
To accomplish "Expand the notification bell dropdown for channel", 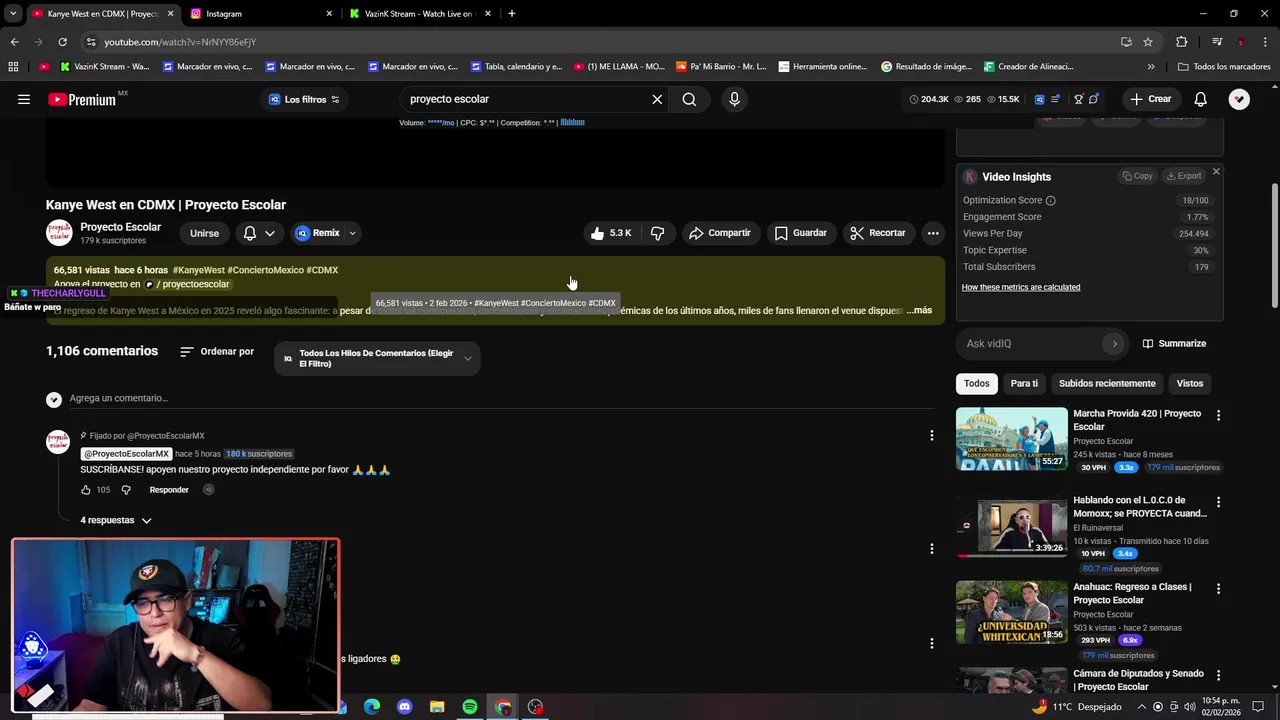I will pyautogui.click(x=270, y=233).
